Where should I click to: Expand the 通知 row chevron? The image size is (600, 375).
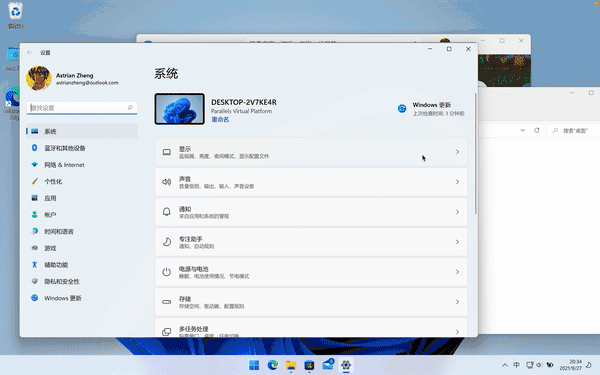pos(457,212)
